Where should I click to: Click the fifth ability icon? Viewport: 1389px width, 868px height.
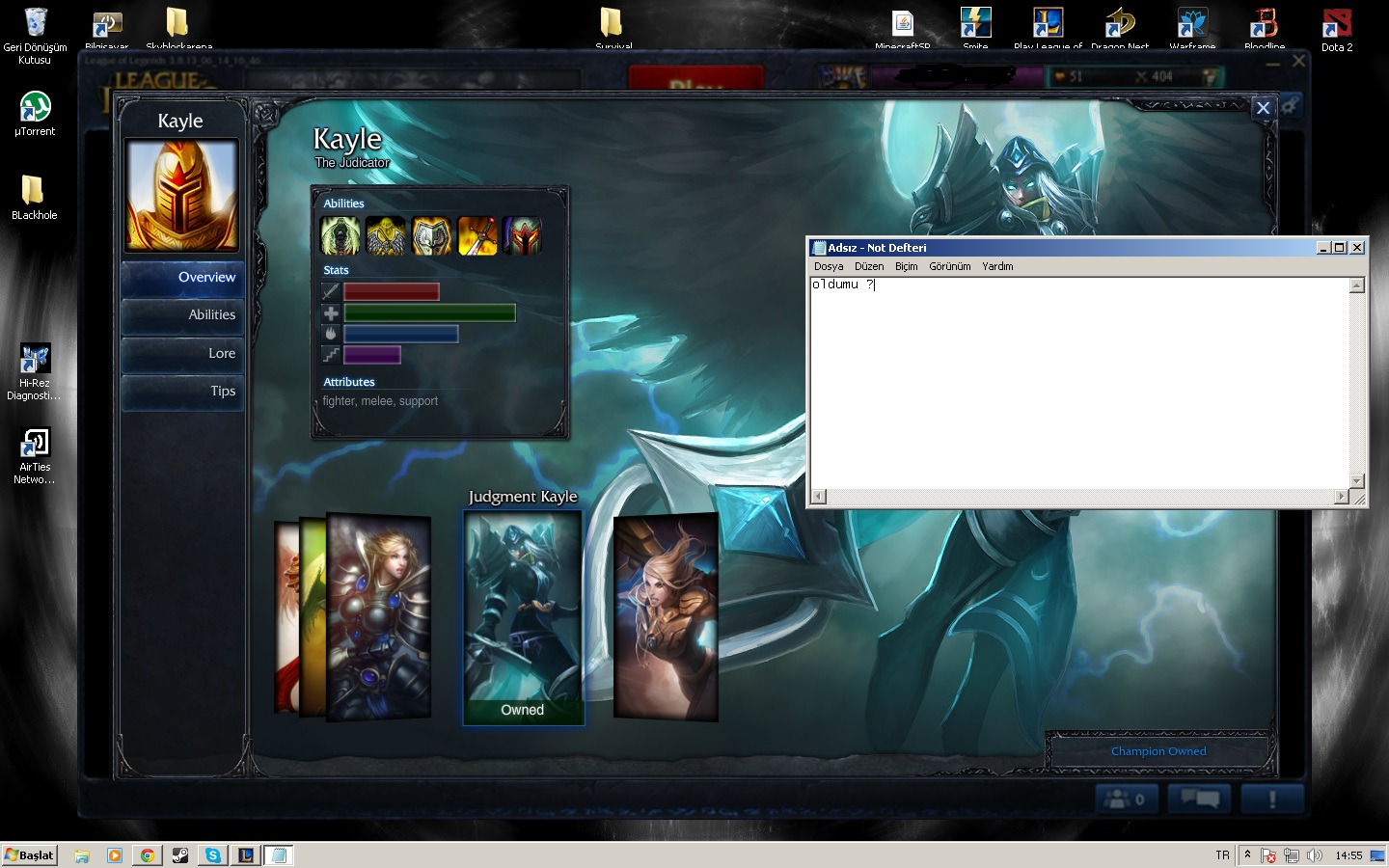[522, 236]
